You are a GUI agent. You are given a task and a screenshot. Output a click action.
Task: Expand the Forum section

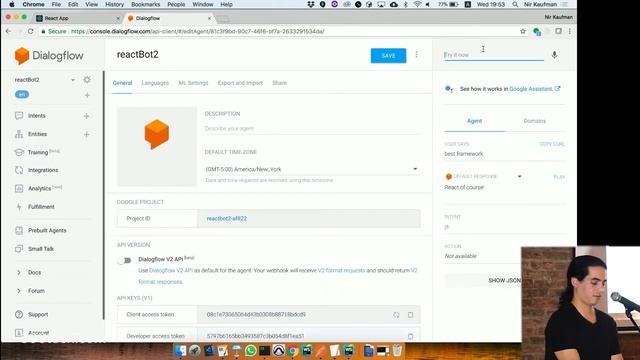(x=36, y=291)
